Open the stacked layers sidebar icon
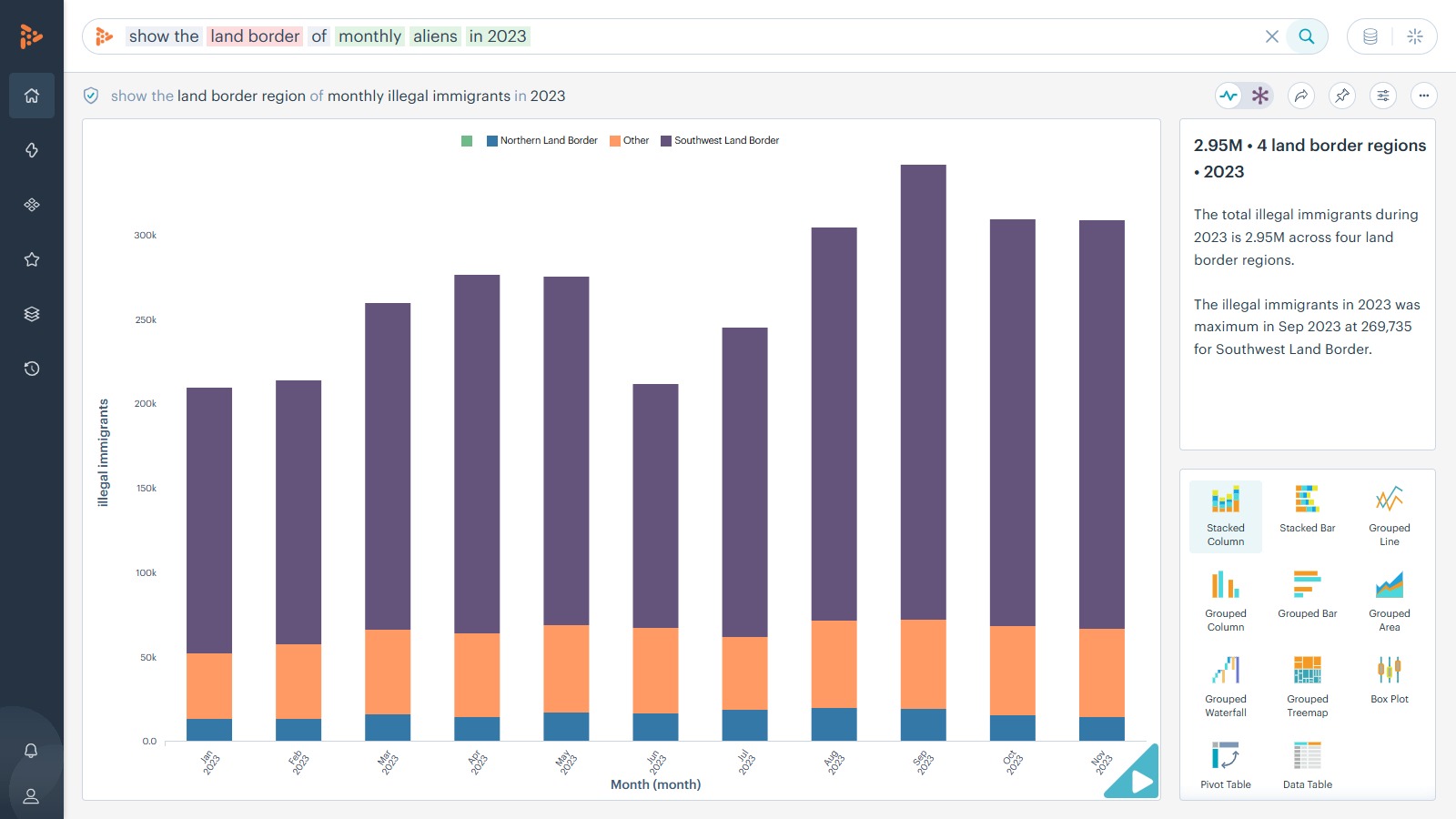The height and width of the screenshot is (819, 1456). pyautogui.click(x=32, y=314)
